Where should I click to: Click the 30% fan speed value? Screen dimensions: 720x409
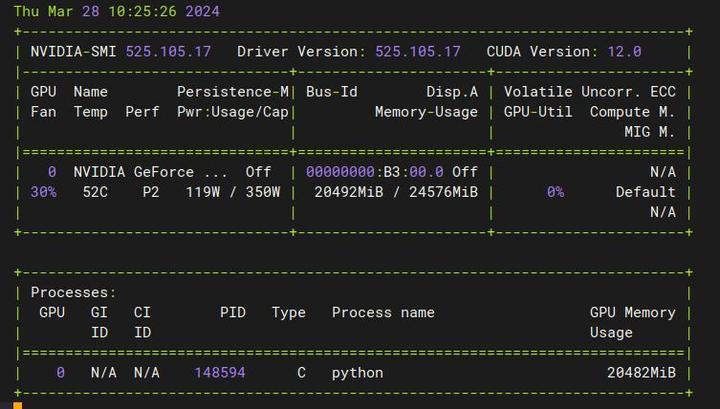pyautogui.click(x=43, y=192)
